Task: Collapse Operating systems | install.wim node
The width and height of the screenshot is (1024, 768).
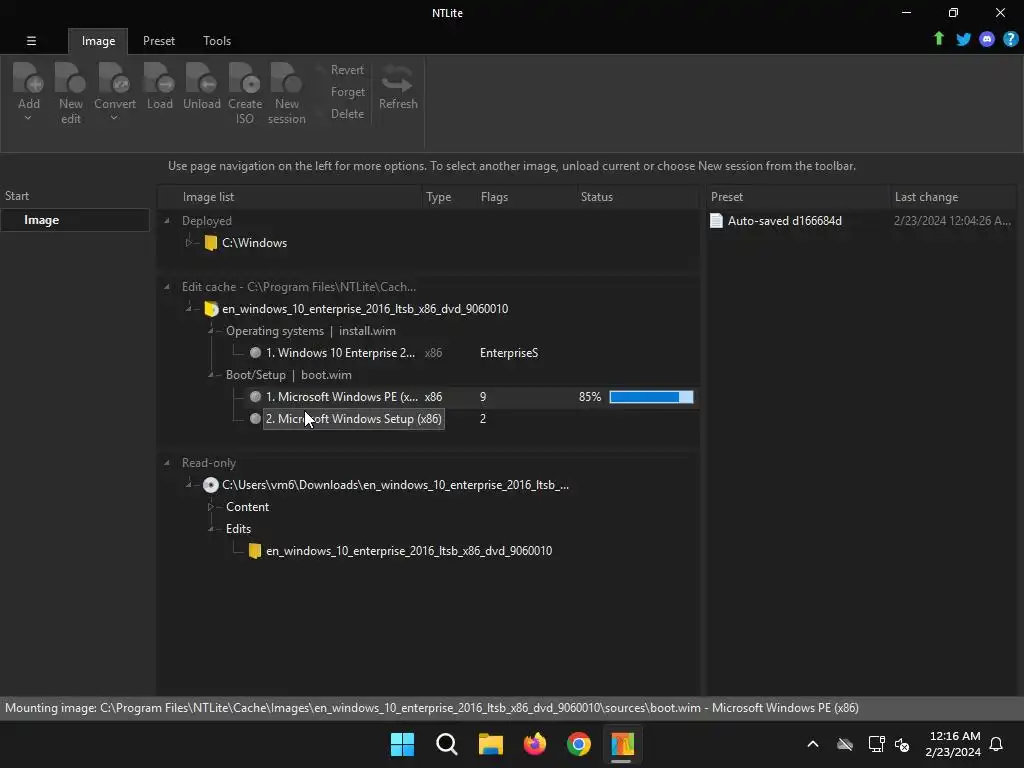Action: click(211, 331)
